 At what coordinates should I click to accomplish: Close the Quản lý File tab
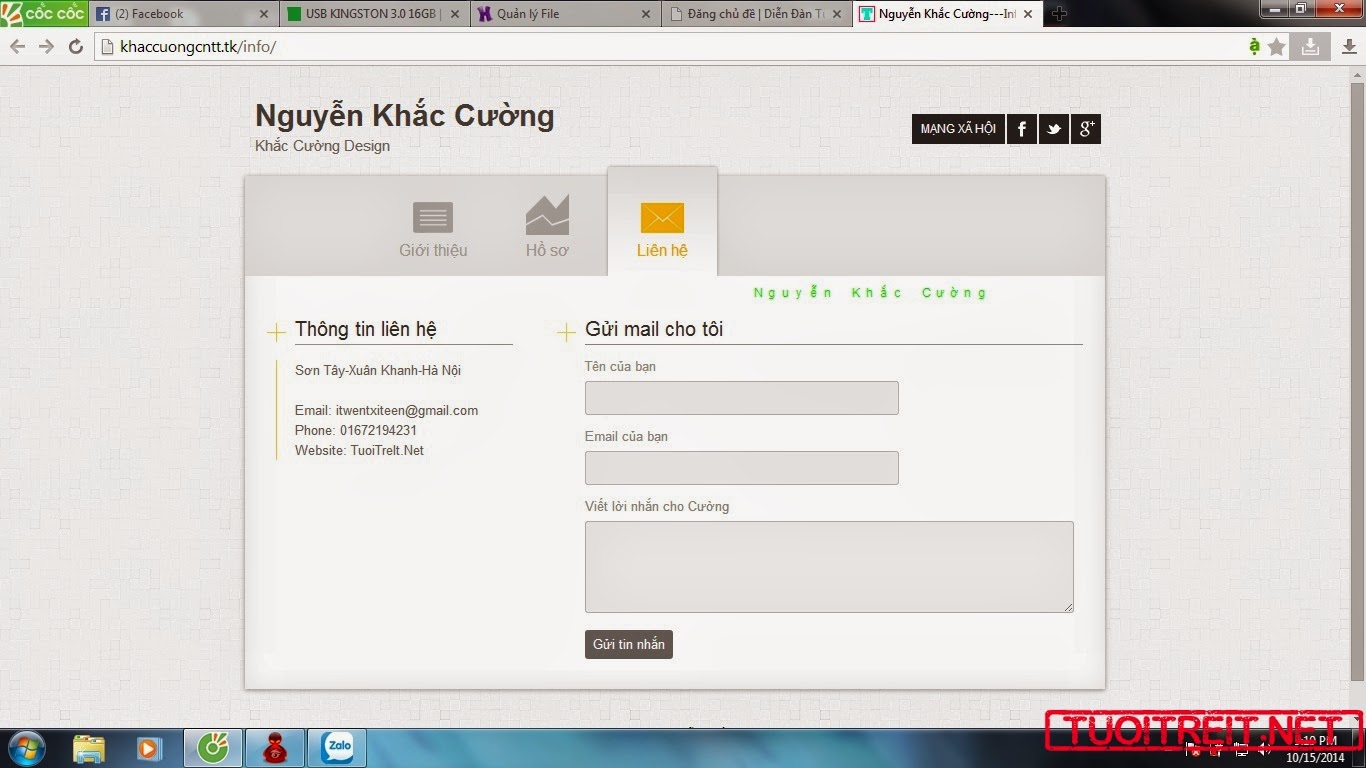click(645, 14)
